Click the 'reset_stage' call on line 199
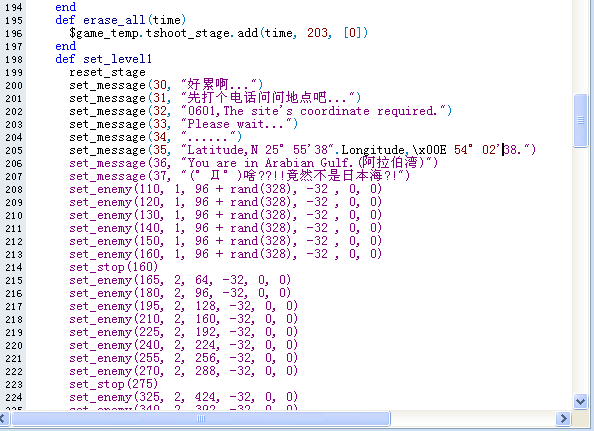 coord(107,72)
